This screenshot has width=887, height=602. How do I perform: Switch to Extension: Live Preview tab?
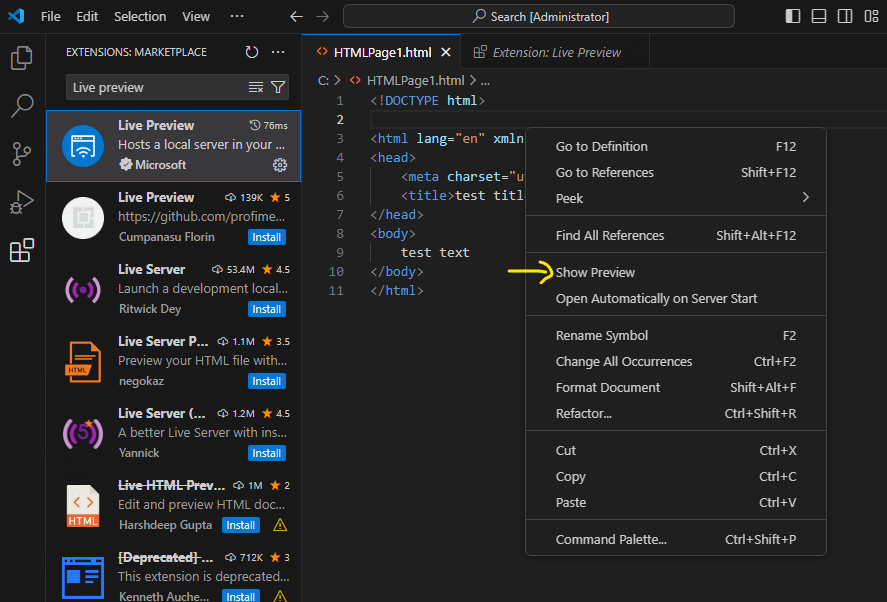tap(556, 52)
